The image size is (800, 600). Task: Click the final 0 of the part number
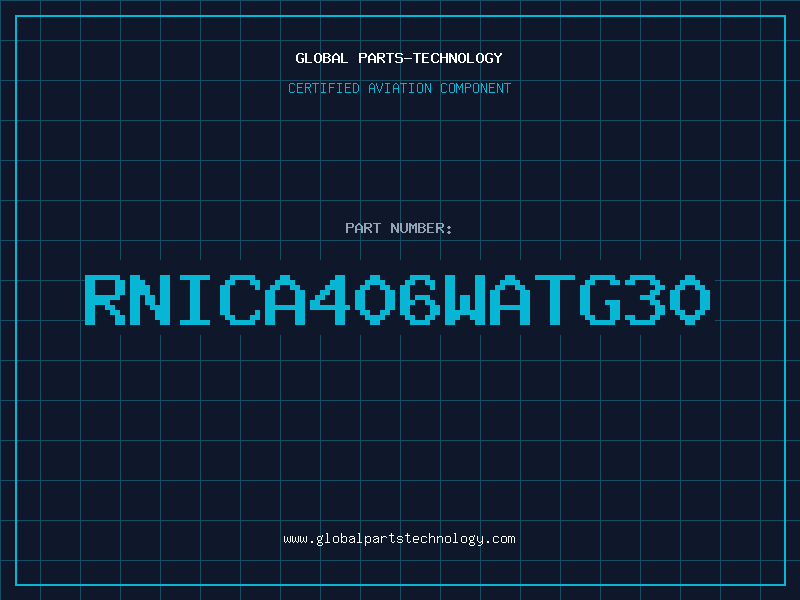pyautogui.click(x=690, y=300)
